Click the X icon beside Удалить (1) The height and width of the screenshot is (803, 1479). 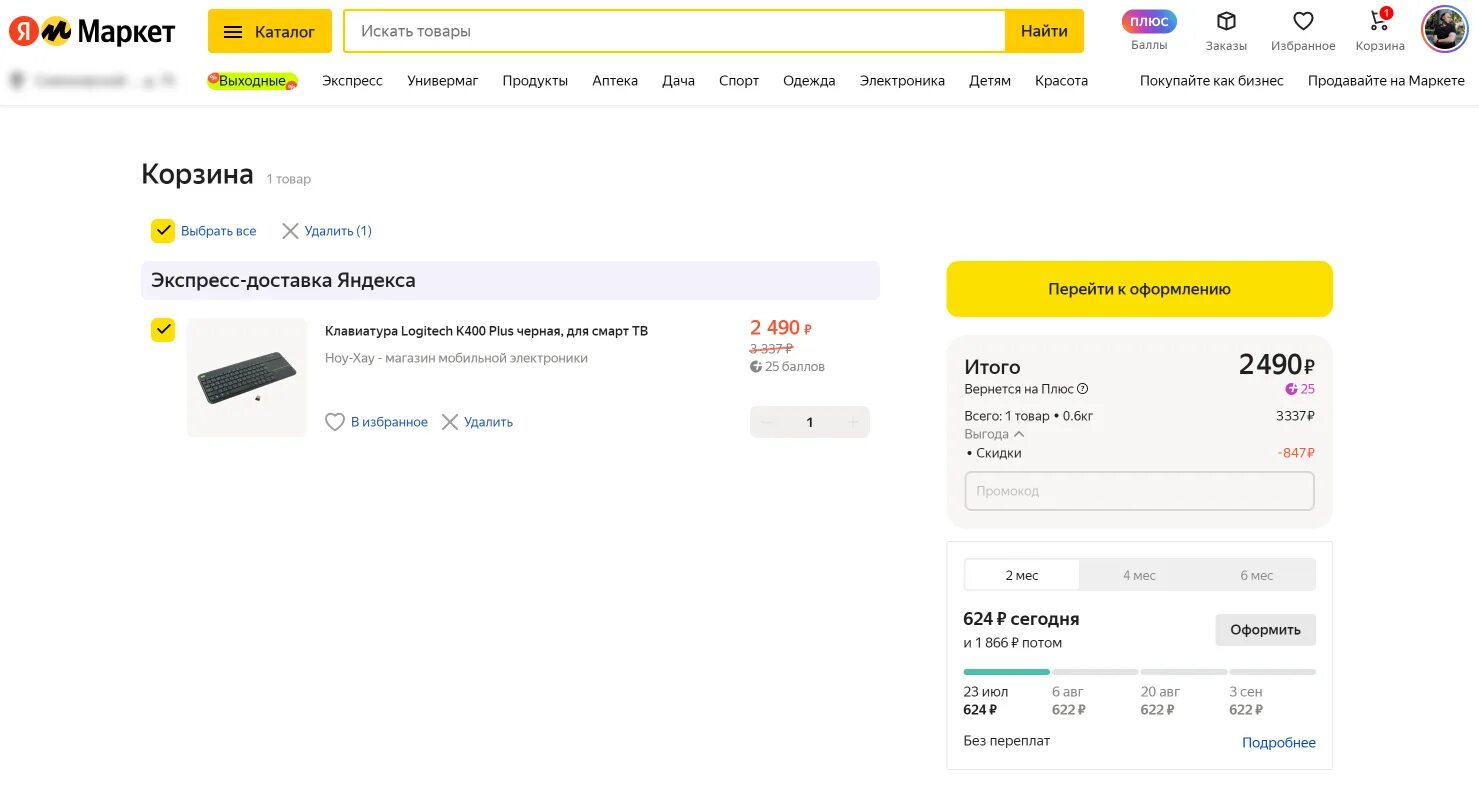(x=290, y=231)
